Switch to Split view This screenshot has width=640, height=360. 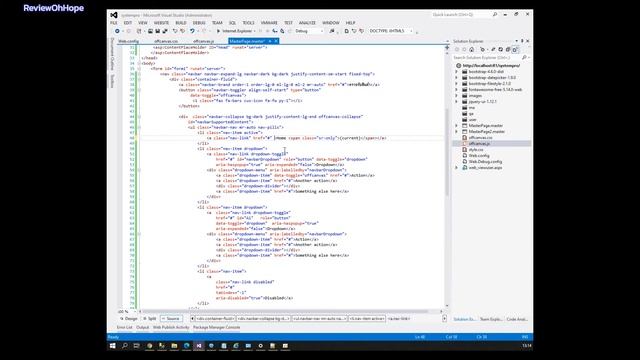[x=150, y=318]
